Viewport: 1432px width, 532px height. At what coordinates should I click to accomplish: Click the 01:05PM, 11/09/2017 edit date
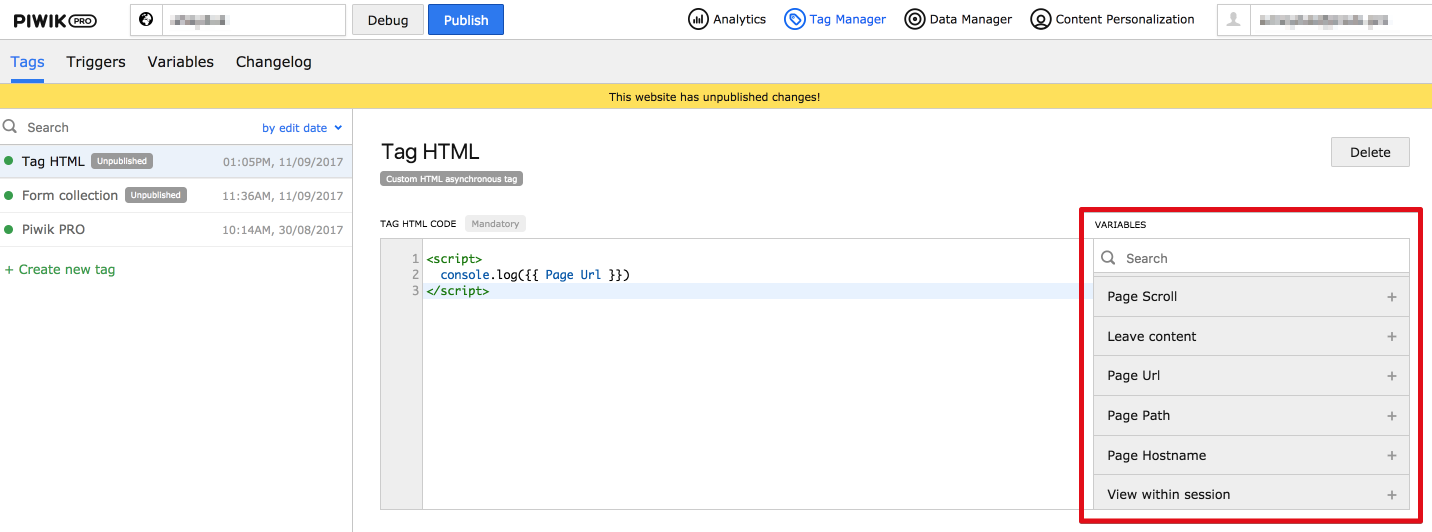coord(283,162)
